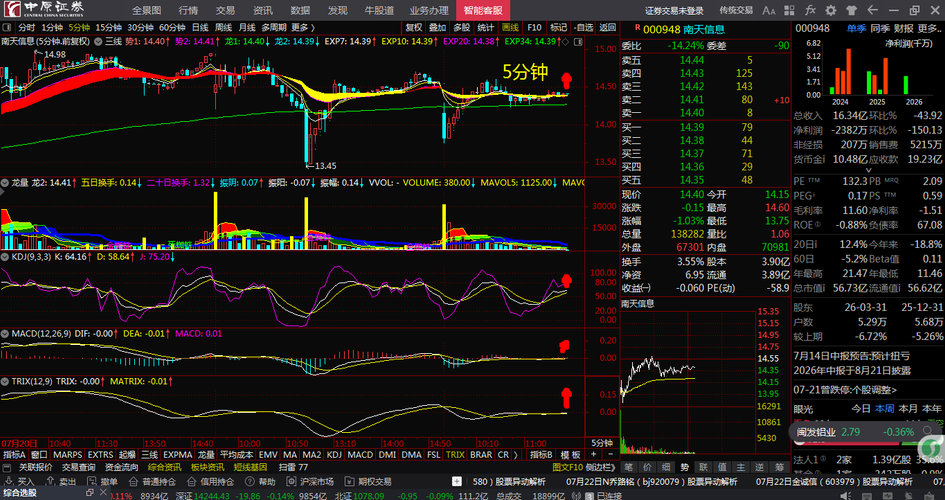Open the four-square grid layout icon
945x500 pixels.
pos(790,10)
